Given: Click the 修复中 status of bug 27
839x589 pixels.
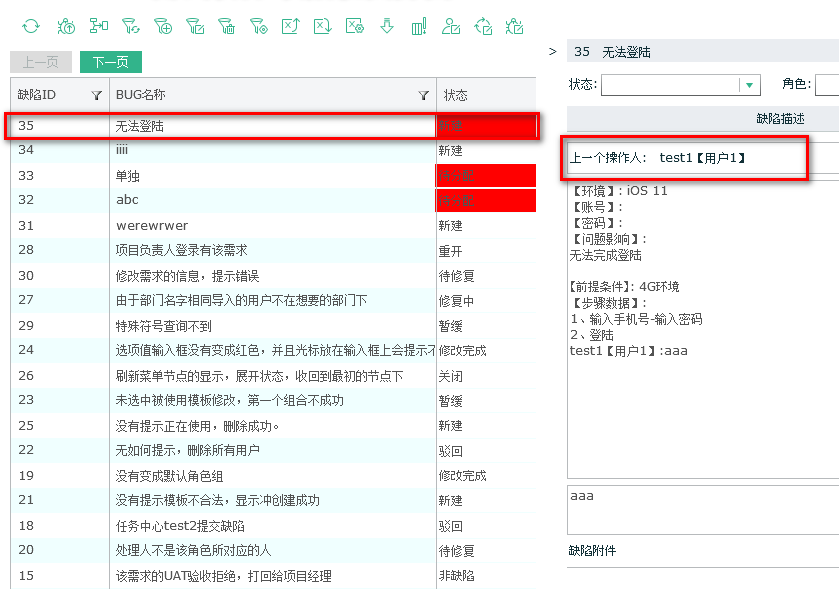Looking at the screenshot, I should point(456,301).
